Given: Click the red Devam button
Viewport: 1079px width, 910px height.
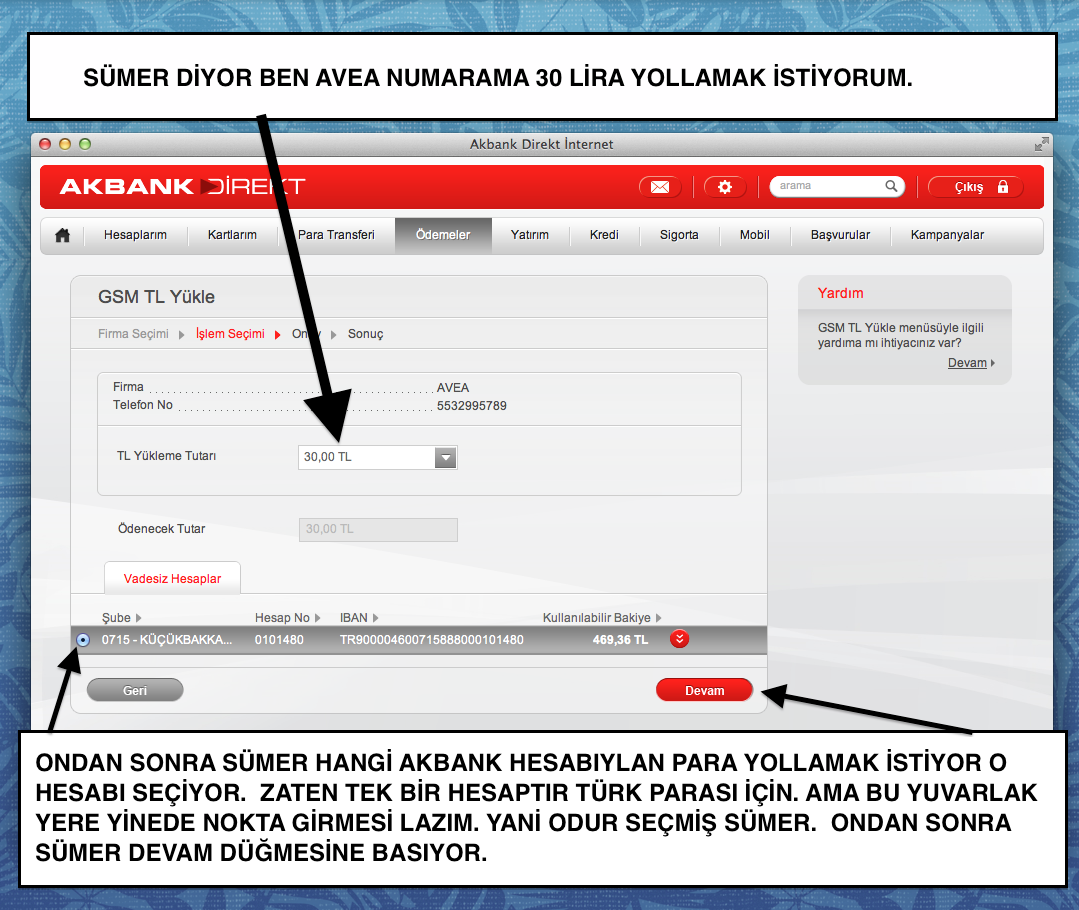Looking at the screenshot, I should click(705, 690).
